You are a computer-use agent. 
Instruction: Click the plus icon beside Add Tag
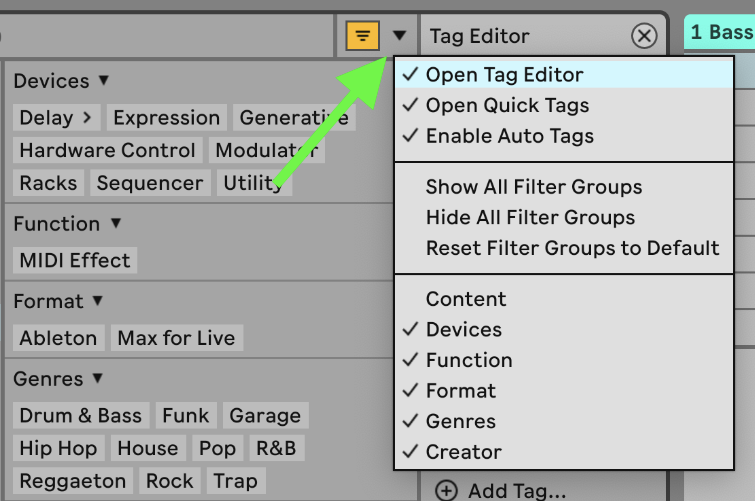pyautogui.click(x=446, y=491)
